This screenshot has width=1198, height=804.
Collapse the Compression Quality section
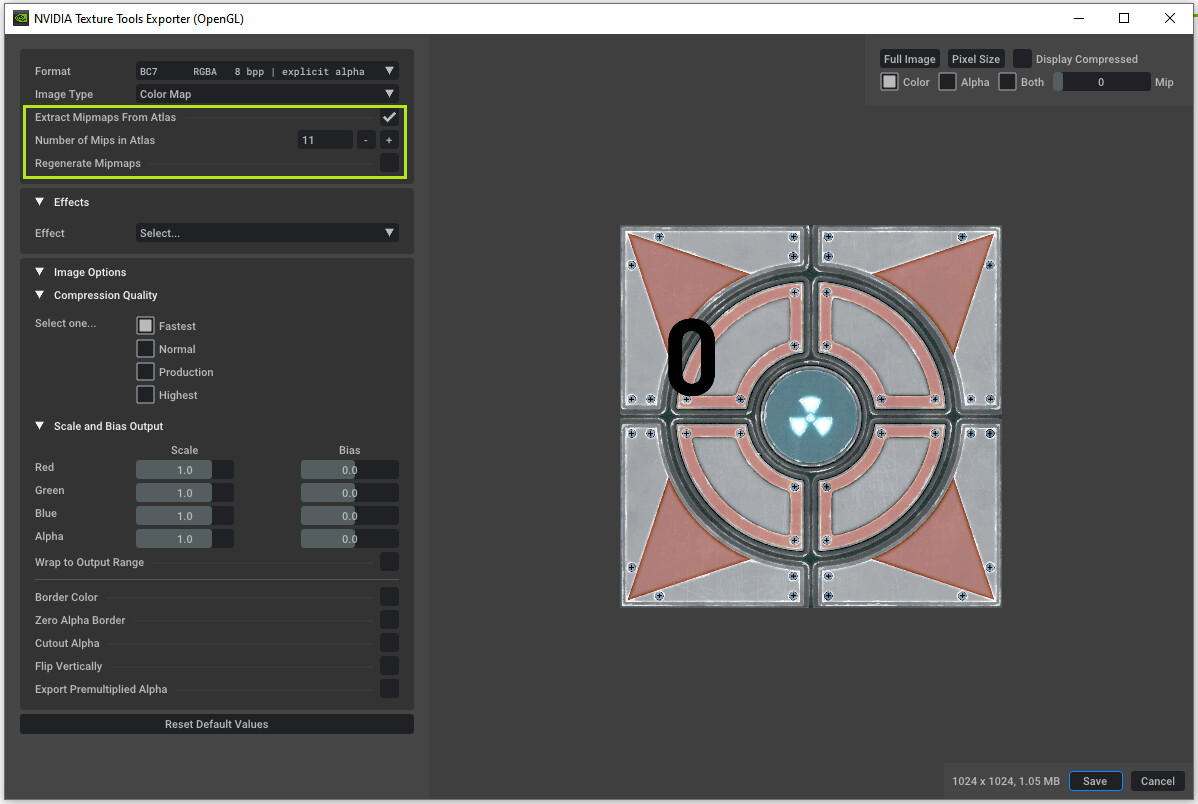[x=39, y=295]
